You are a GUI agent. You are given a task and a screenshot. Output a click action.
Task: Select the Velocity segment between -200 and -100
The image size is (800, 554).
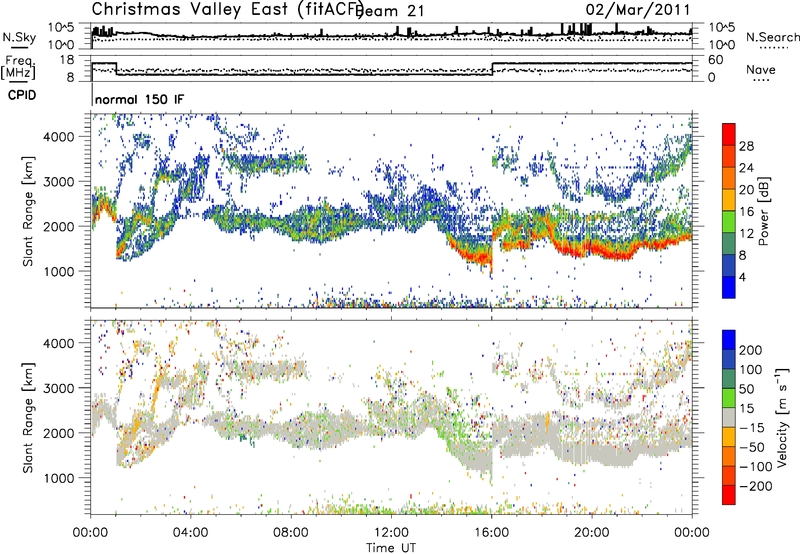pos(729,475)
